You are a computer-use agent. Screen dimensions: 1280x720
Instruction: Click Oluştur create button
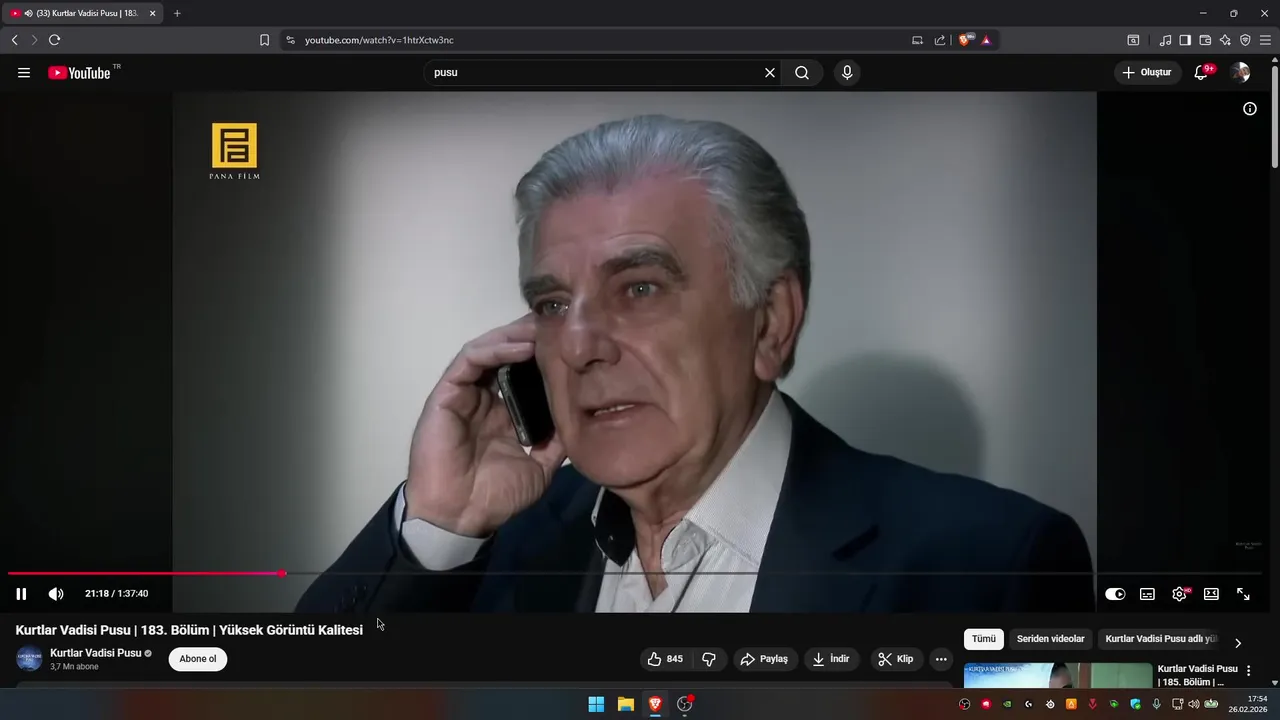1147,73
